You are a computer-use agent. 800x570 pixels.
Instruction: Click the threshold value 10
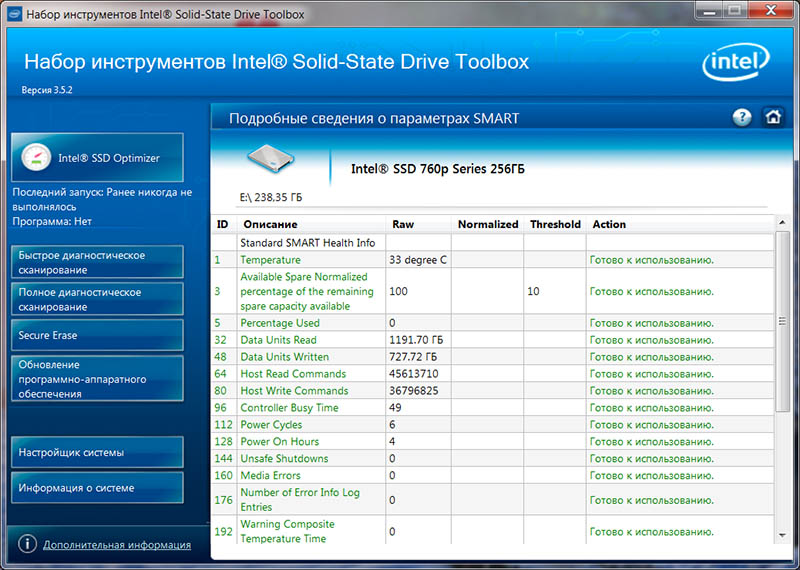[533, 291]
